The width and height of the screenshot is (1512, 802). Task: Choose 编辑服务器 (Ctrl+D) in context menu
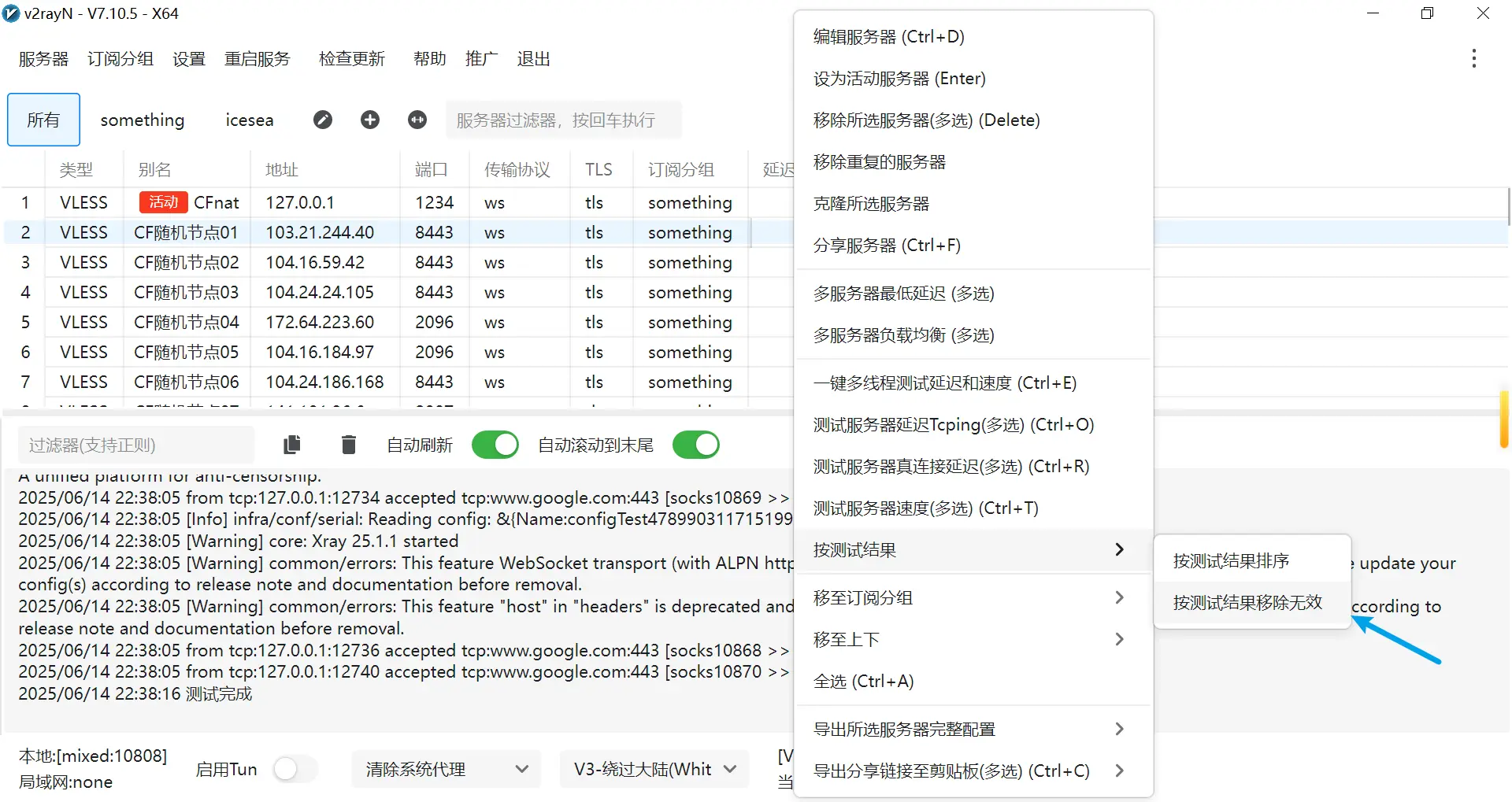[x=973, y=36]
